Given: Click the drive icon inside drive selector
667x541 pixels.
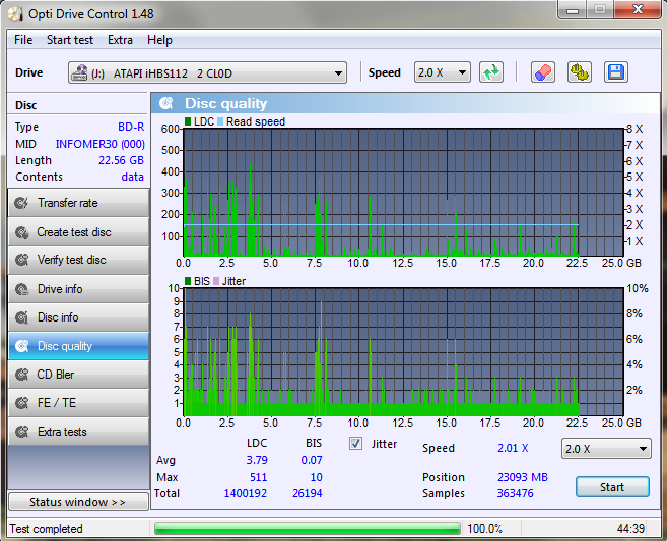Looking at the screenshot, I should click(79, 73).
